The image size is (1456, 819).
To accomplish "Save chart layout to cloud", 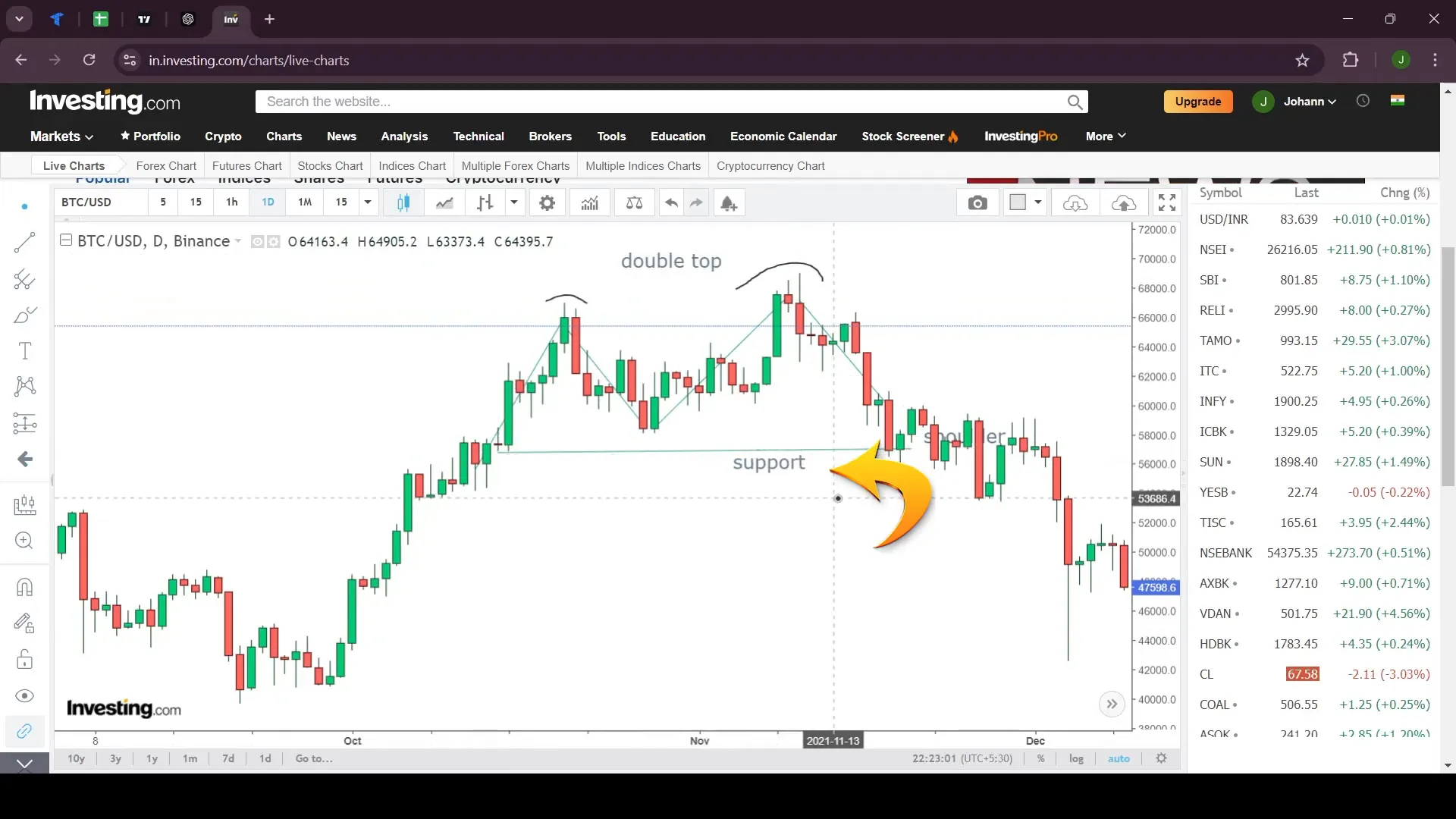I will pos(1124,202).
